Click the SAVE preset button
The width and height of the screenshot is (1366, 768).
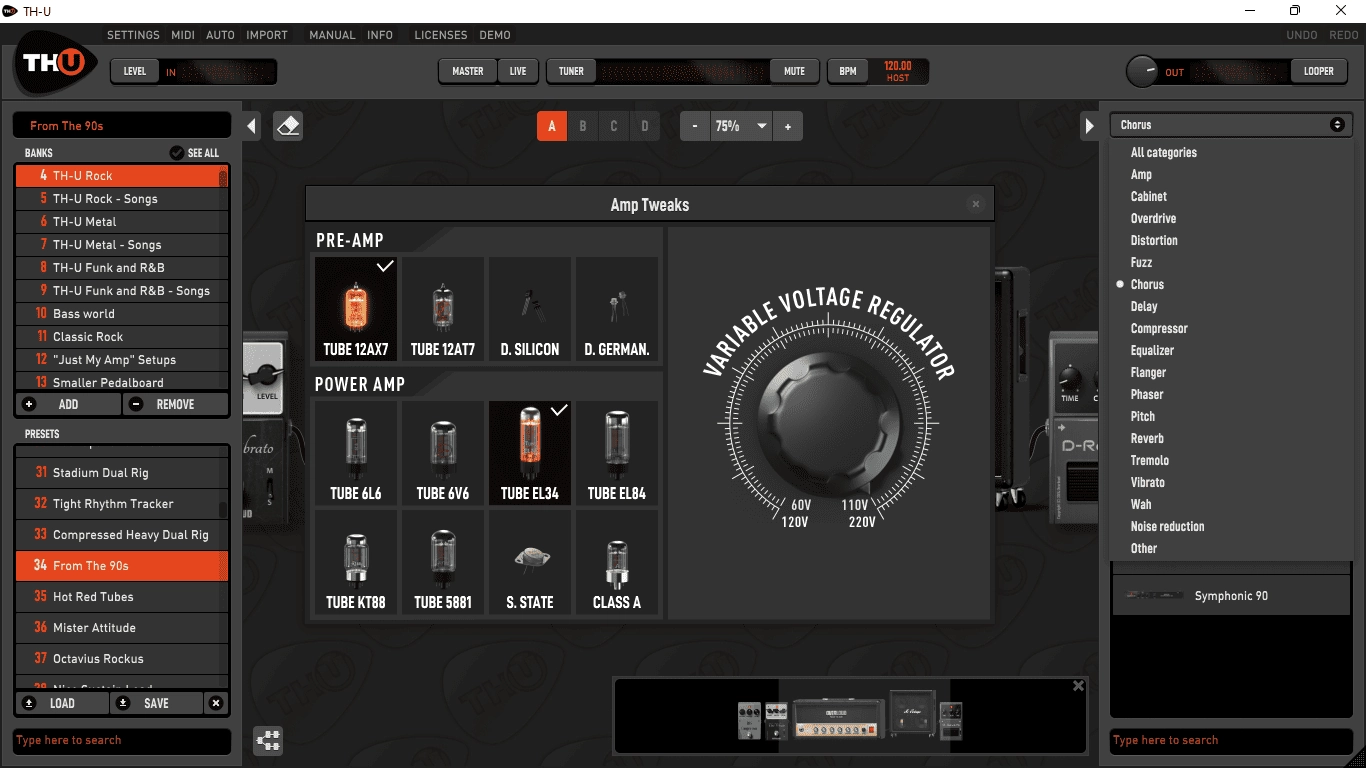point(156,703)
